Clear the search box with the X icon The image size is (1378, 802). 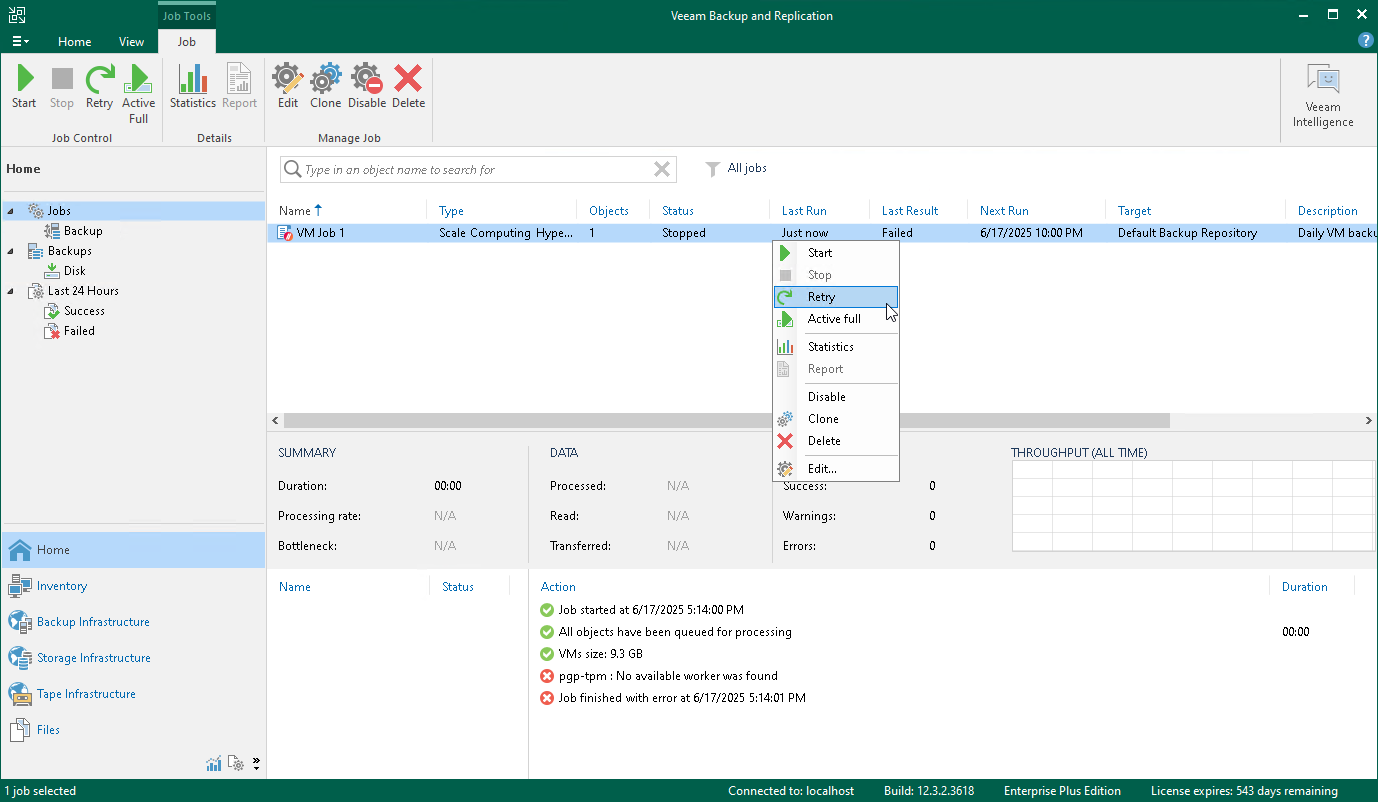(x=661, y=170)
